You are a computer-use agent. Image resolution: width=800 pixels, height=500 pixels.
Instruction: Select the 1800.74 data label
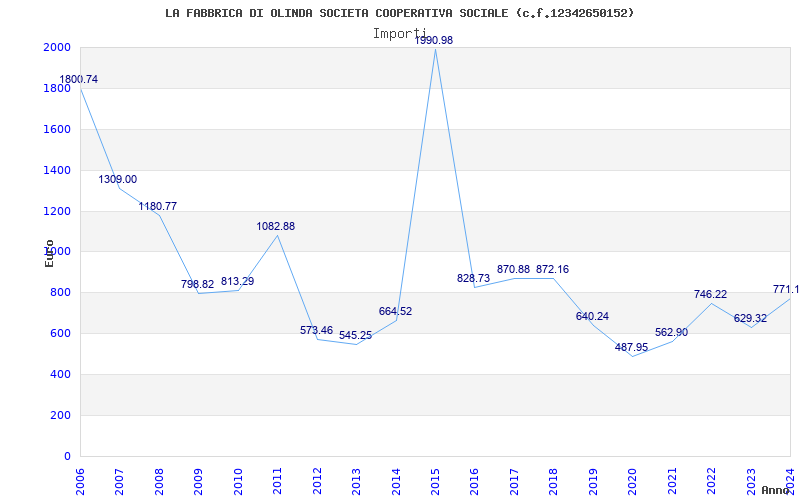click(x=79, y=80)
